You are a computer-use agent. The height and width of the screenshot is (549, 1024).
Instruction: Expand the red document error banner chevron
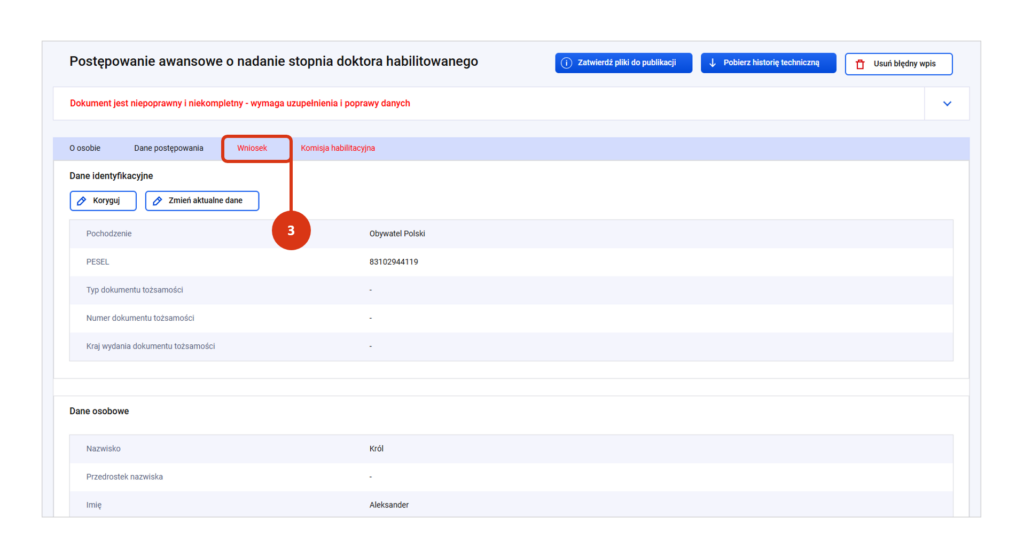coord(948,103)
